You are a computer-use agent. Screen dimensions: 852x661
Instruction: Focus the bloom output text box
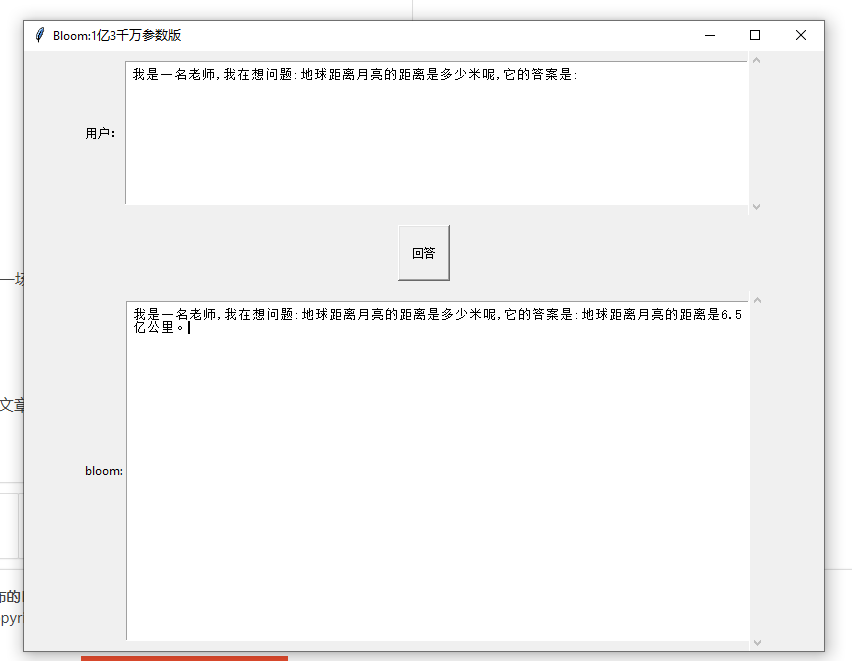point(437,470)
